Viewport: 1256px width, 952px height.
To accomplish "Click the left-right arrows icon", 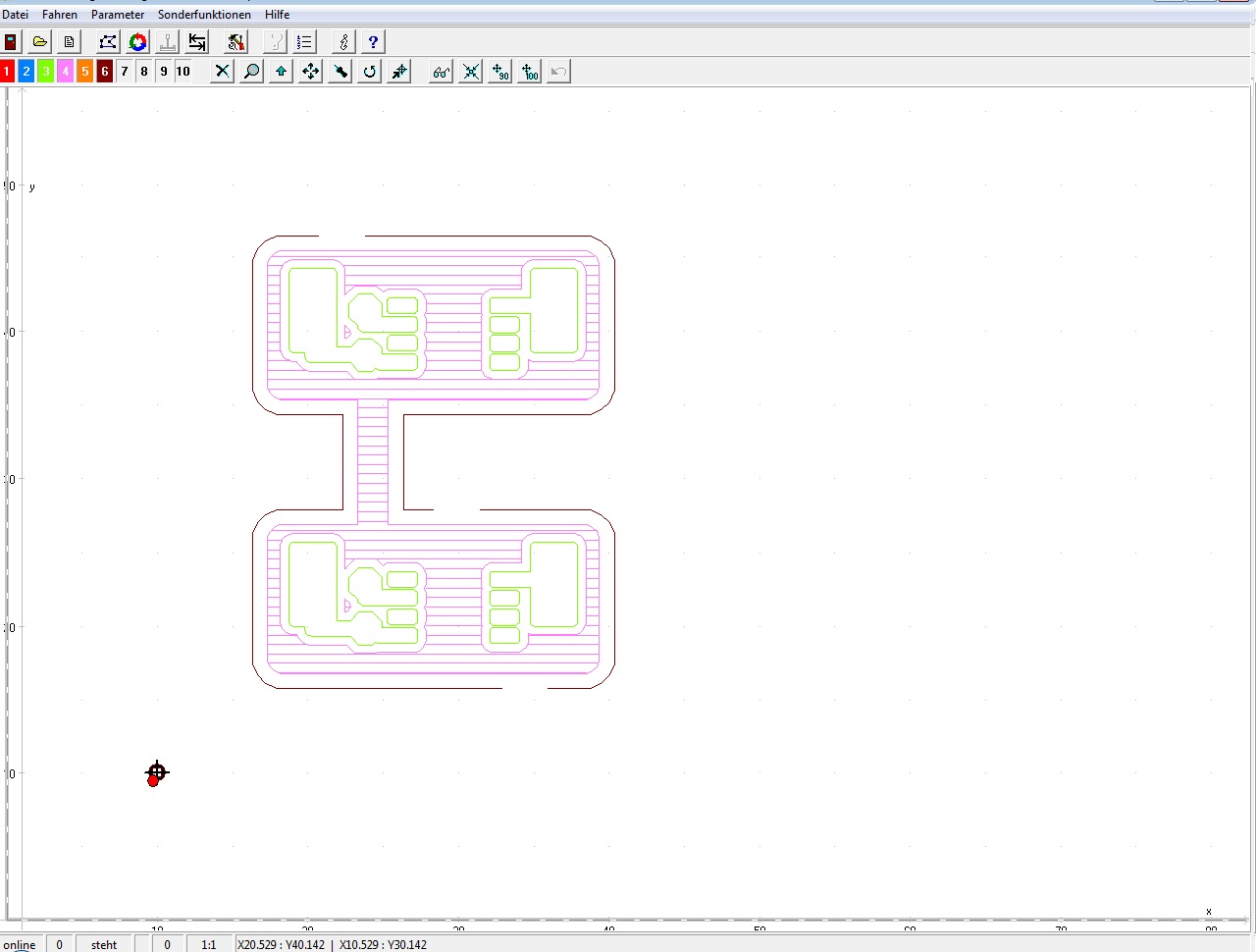I will tap(197, 42).
